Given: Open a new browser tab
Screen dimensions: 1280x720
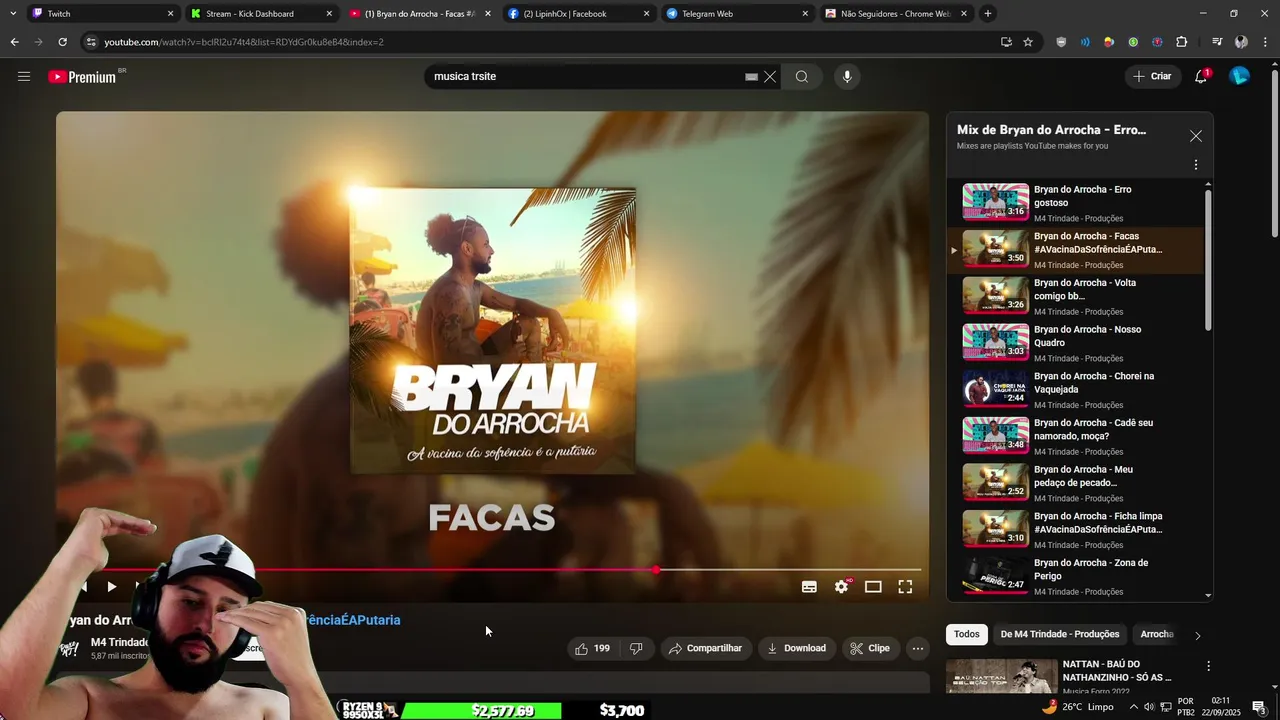Looking at the screenshot, I should (988, 14).
